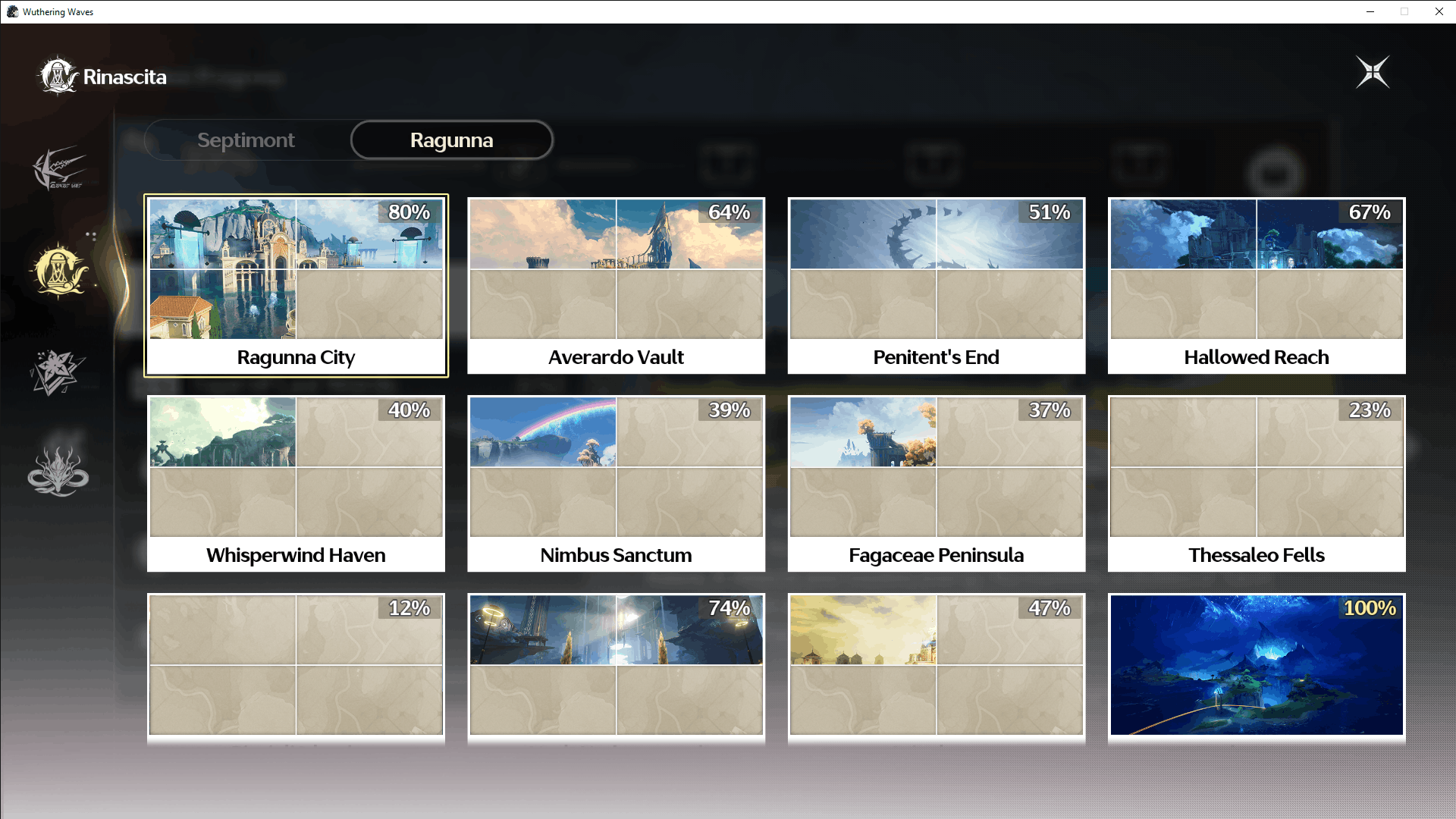Click the 40% progress badge
This screenshot has height=819, width=1456.
point(409,410)
